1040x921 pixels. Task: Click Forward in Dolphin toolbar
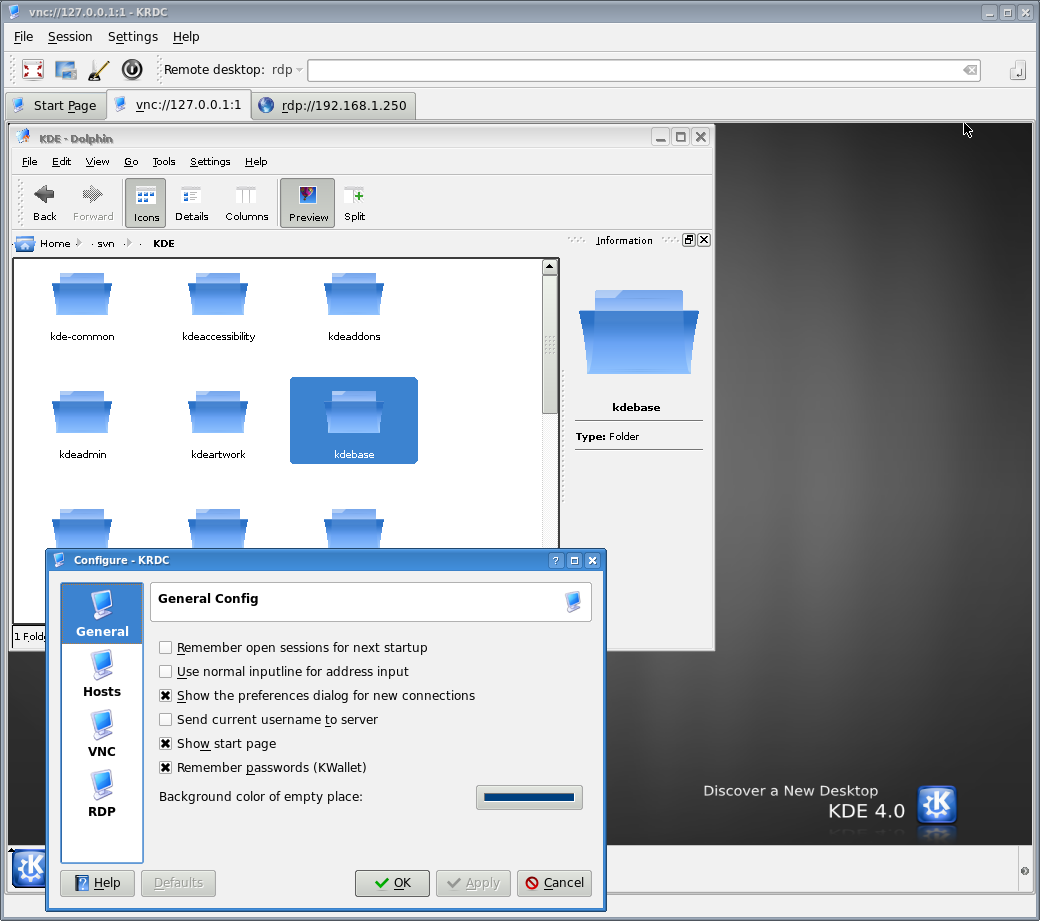click(x=93, y=203)
